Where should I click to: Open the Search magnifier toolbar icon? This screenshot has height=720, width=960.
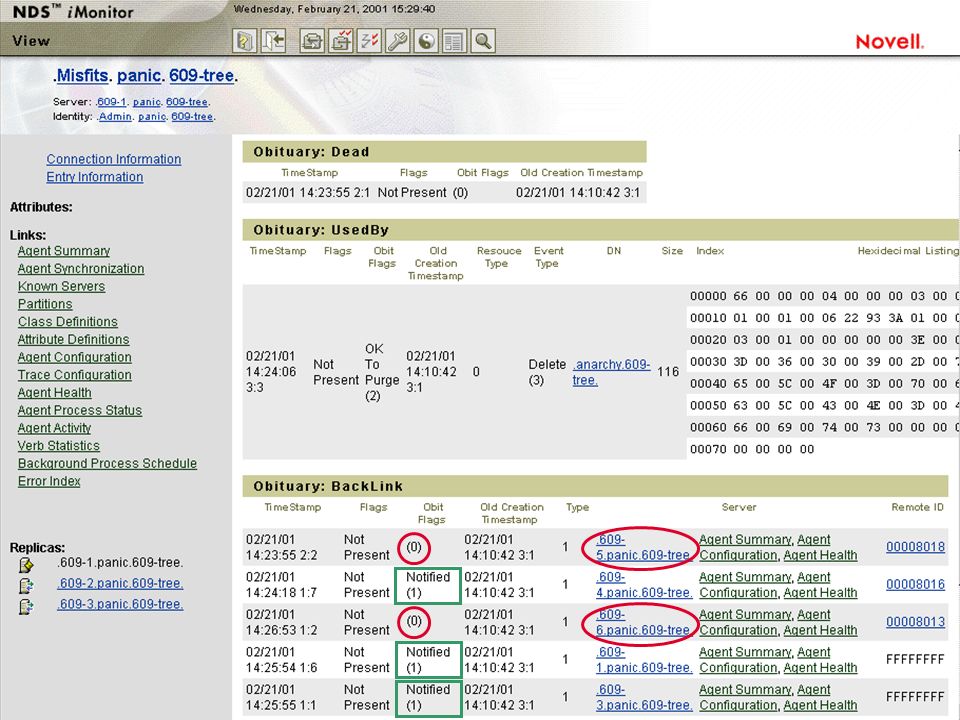coord(483,41)
